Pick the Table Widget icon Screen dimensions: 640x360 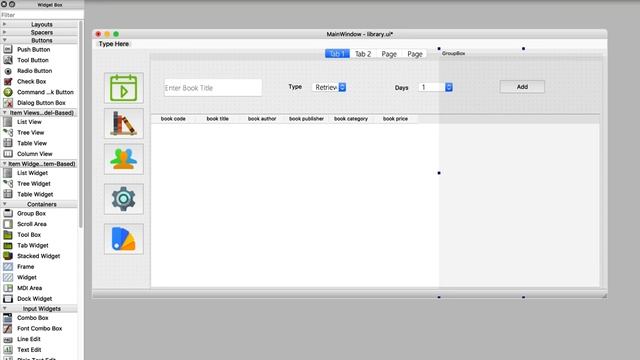tap(8, 194)
